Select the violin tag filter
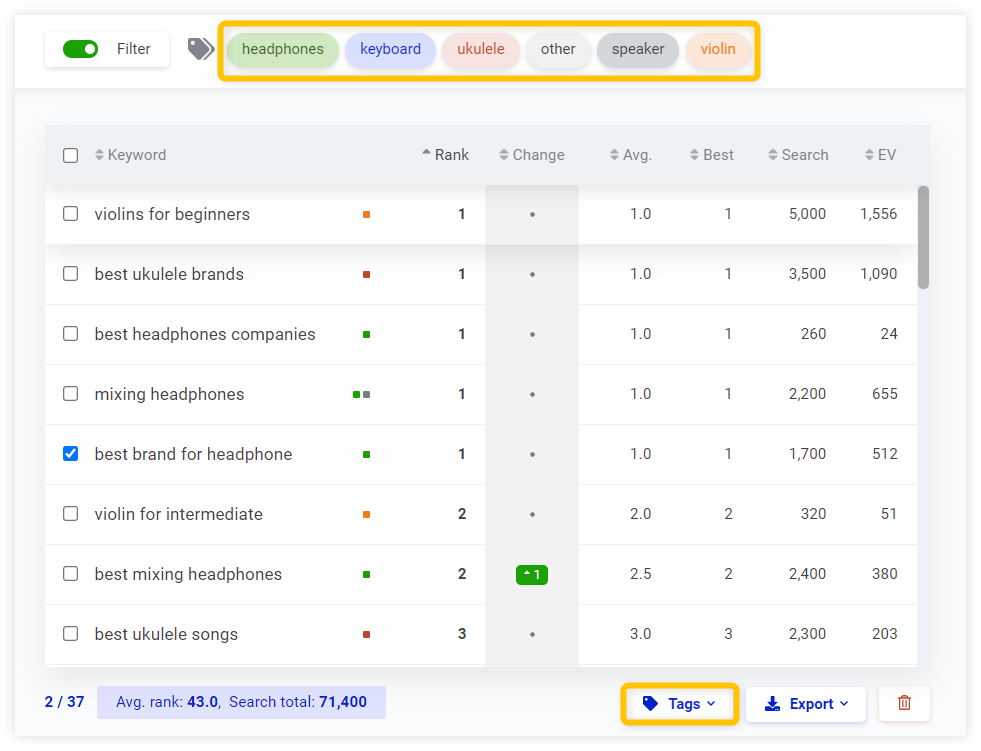This screenshot has width=981, height=751. 718,49
